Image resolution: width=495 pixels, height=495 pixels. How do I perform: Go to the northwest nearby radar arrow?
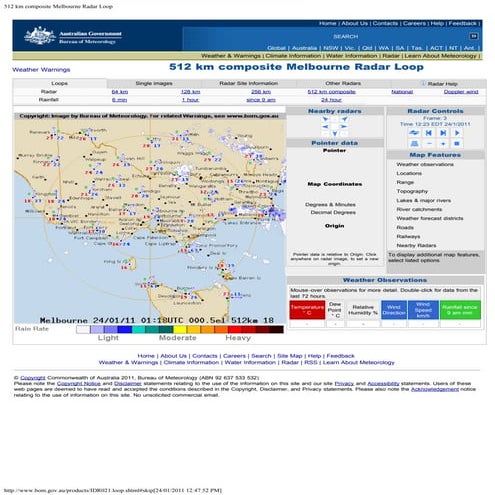pyautogui.click(x=325, y=119)
